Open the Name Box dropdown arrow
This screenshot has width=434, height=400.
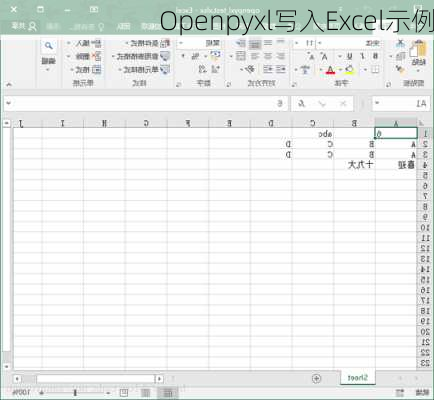377,103
